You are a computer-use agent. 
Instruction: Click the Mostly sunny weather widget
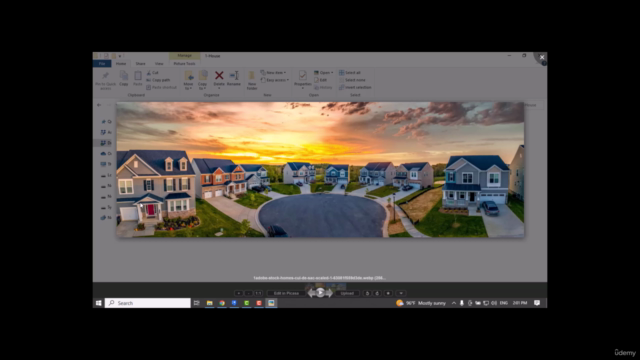[x=421, y=303]
